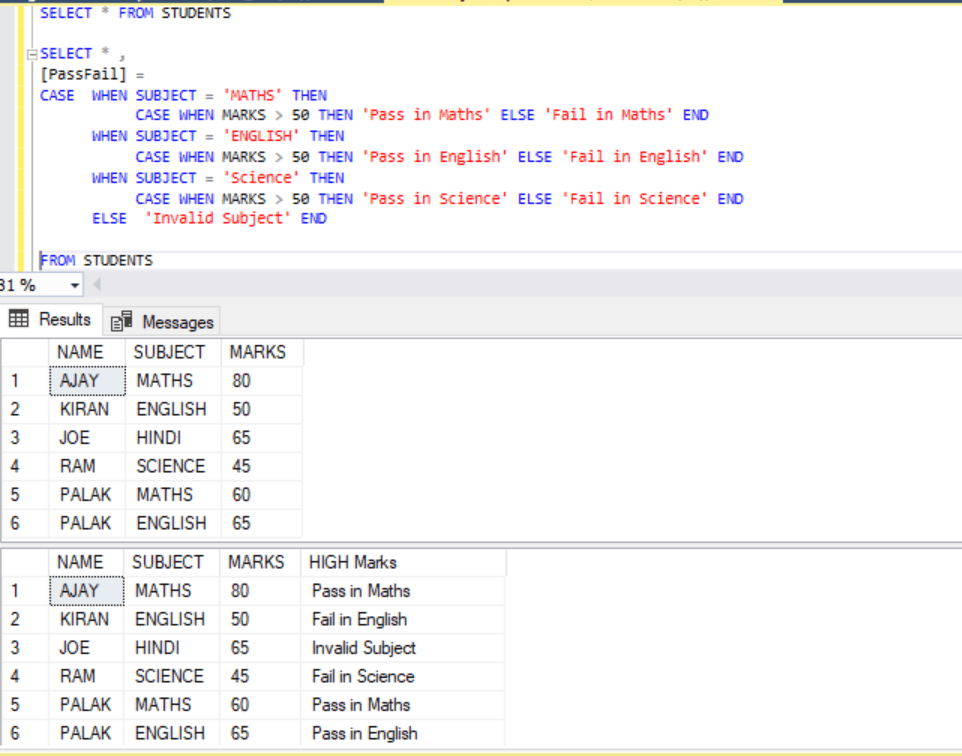Click the HIGH Marks column header
Image resolution: width=962 pixels, height=756 pixels.
coord(403,563)
